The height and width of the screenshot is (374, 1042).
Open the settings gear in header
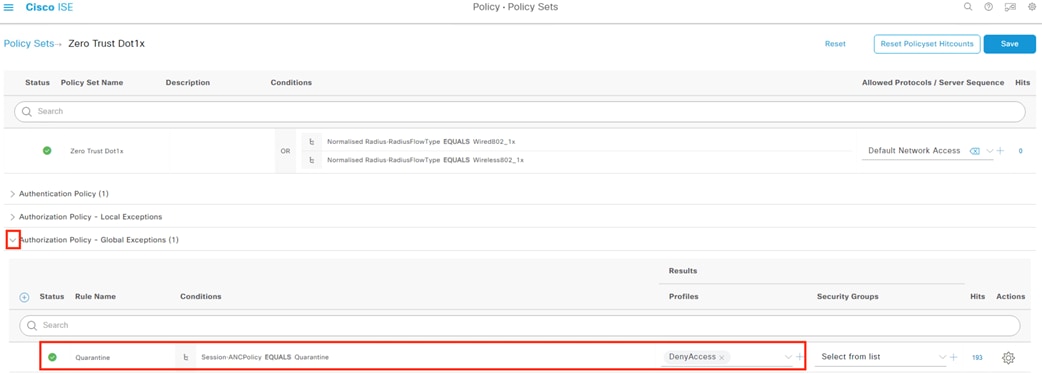pos(1032,7)
